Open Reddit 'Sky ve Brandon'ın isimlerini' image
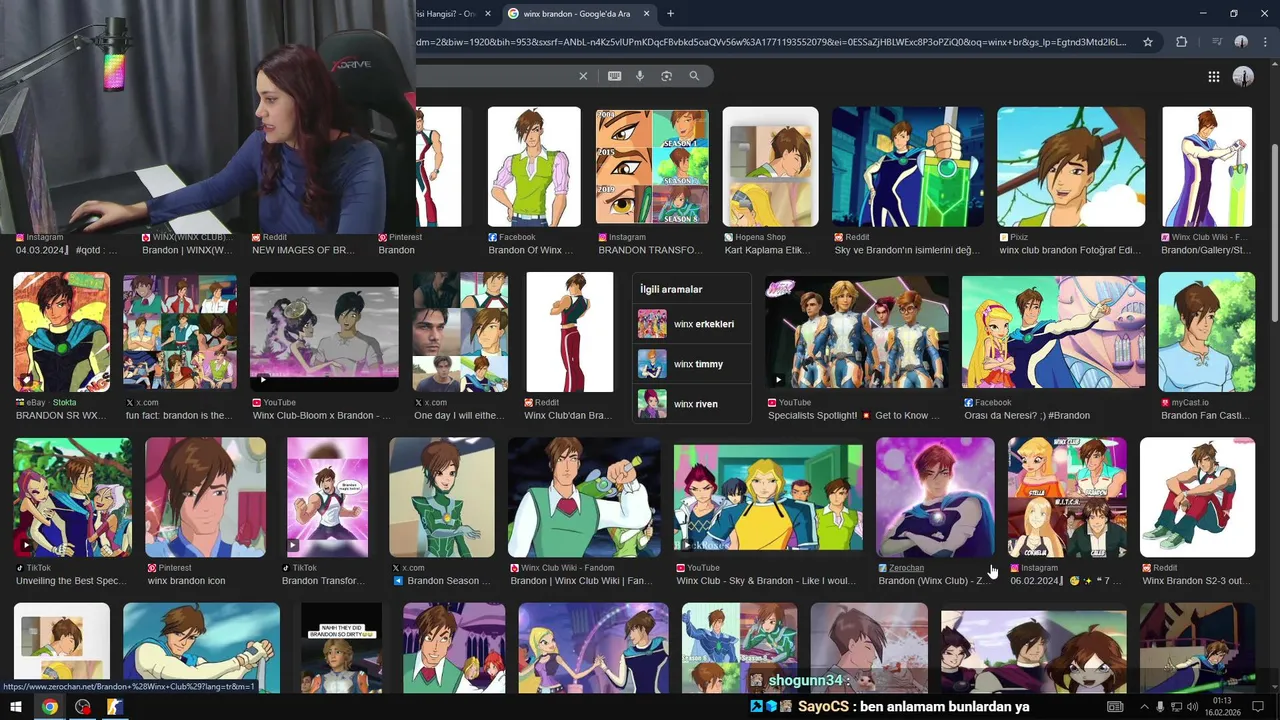This screenshot has width=1280, height=720. (908, 167)
